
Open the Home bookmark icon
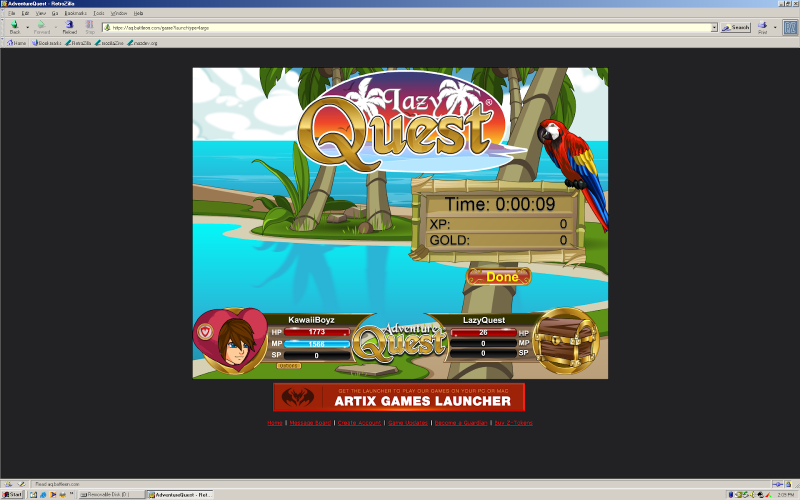pyautogui.click(x=10, y=43)
